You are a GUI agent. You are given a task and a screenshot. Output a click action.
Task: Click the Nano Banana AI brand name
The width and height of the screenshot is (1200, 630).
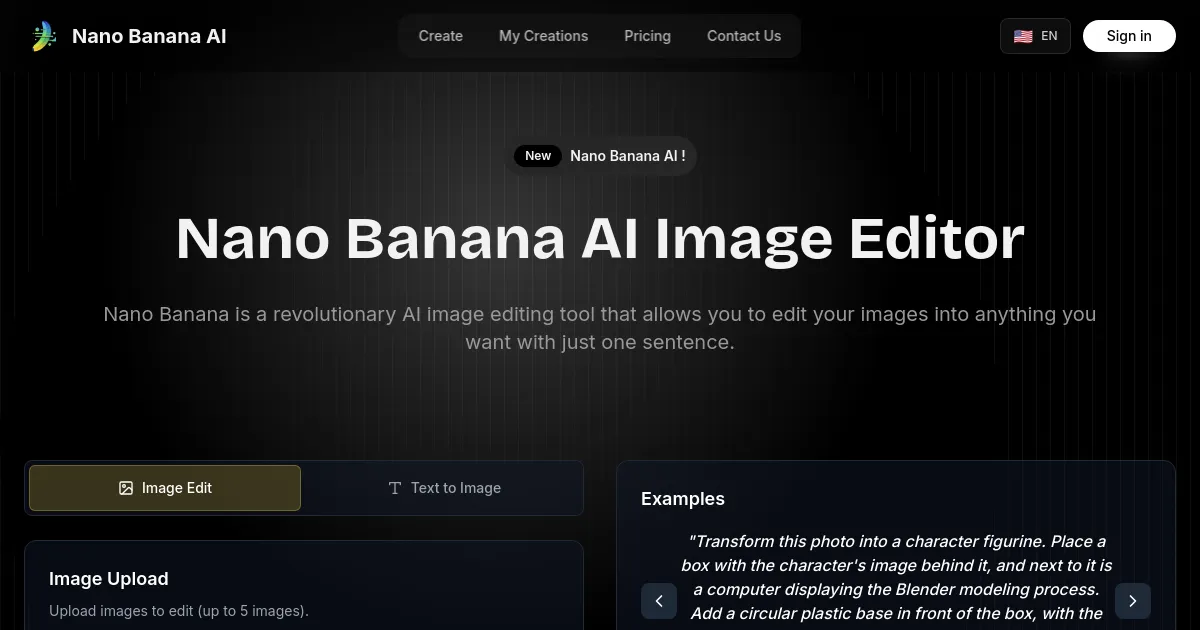coord(149,36)
